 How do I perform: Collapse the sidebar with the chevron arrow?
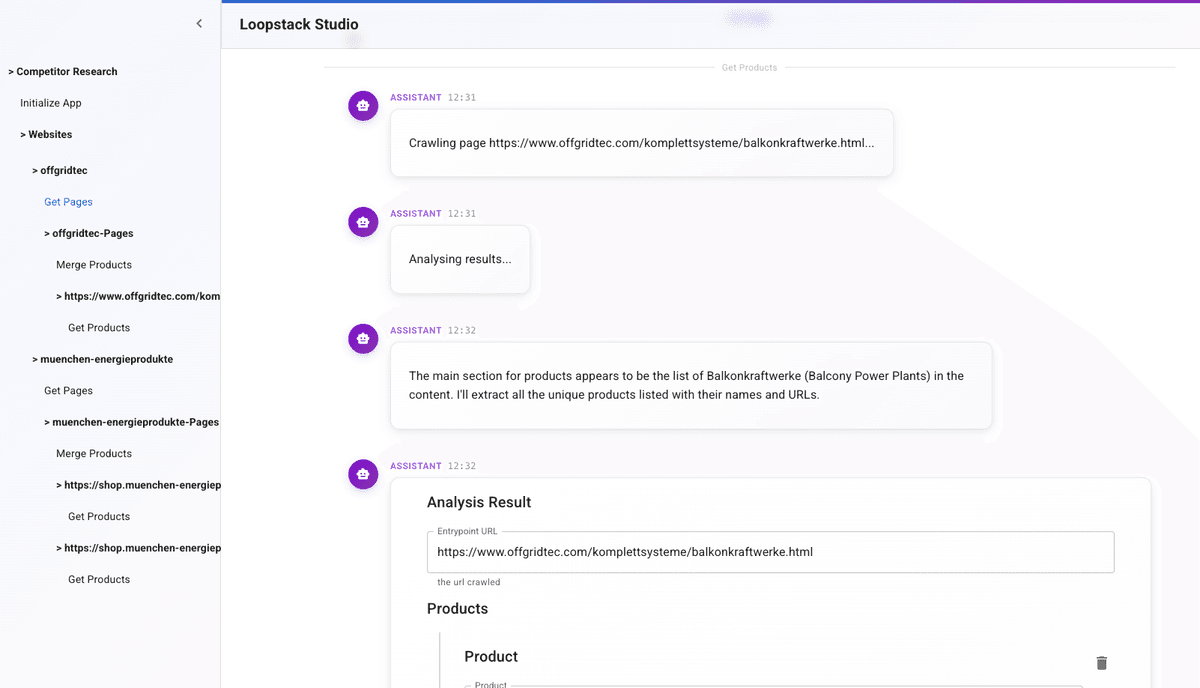199,24
